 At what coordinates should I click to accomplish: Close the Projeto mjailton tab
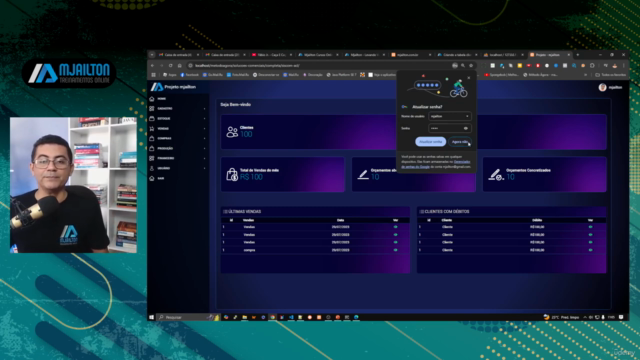[x=569, y=55]
